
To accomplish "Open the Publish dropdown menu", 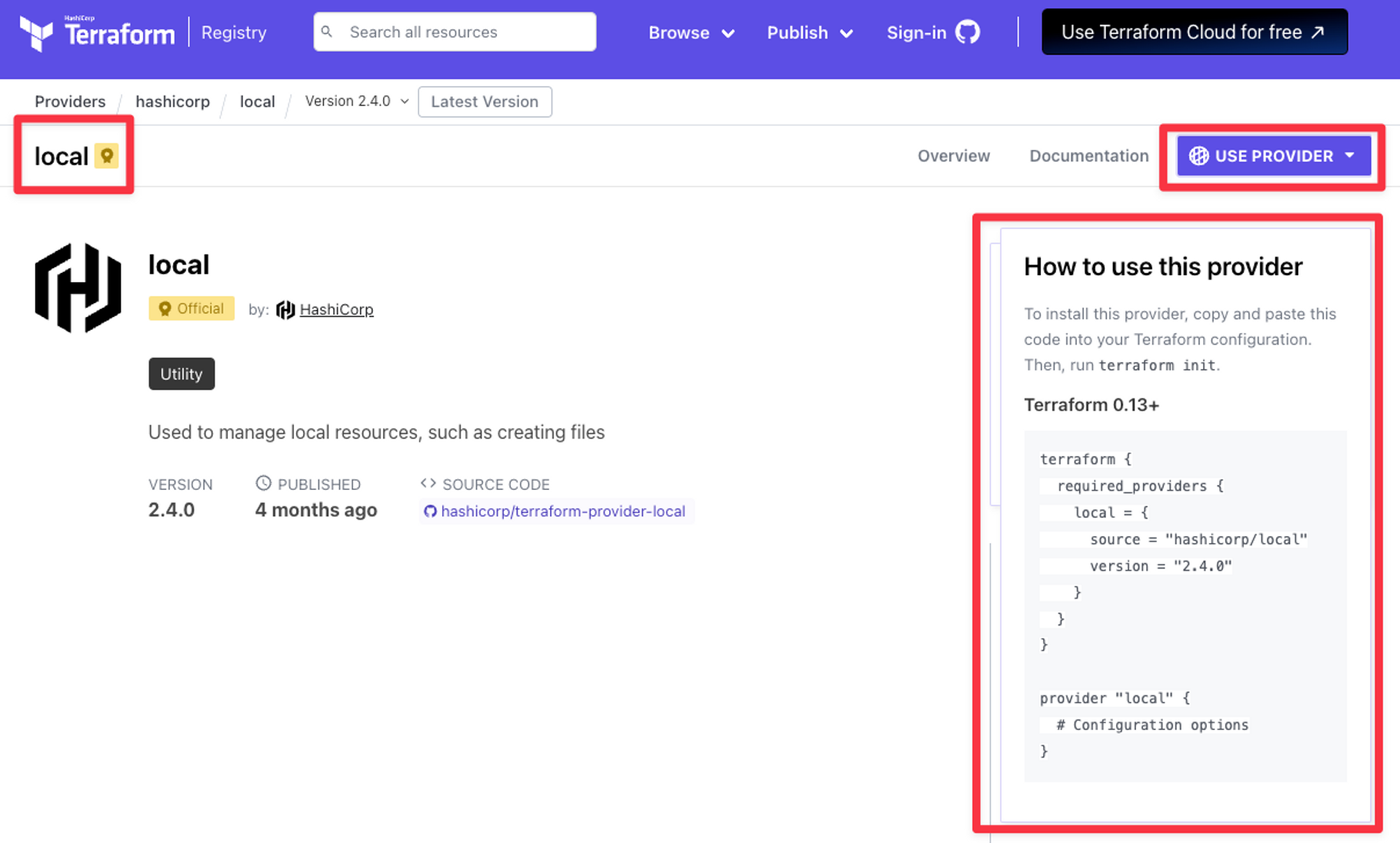I will [x=809, y=32].
